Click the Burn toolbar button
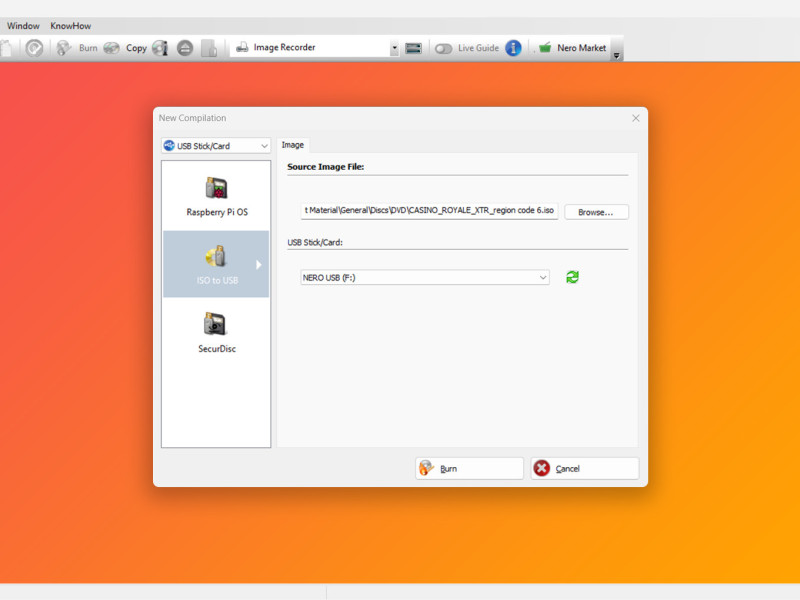The height and width of the screenshot is (600, 800). pyautogui.click(x=77, y=48)
